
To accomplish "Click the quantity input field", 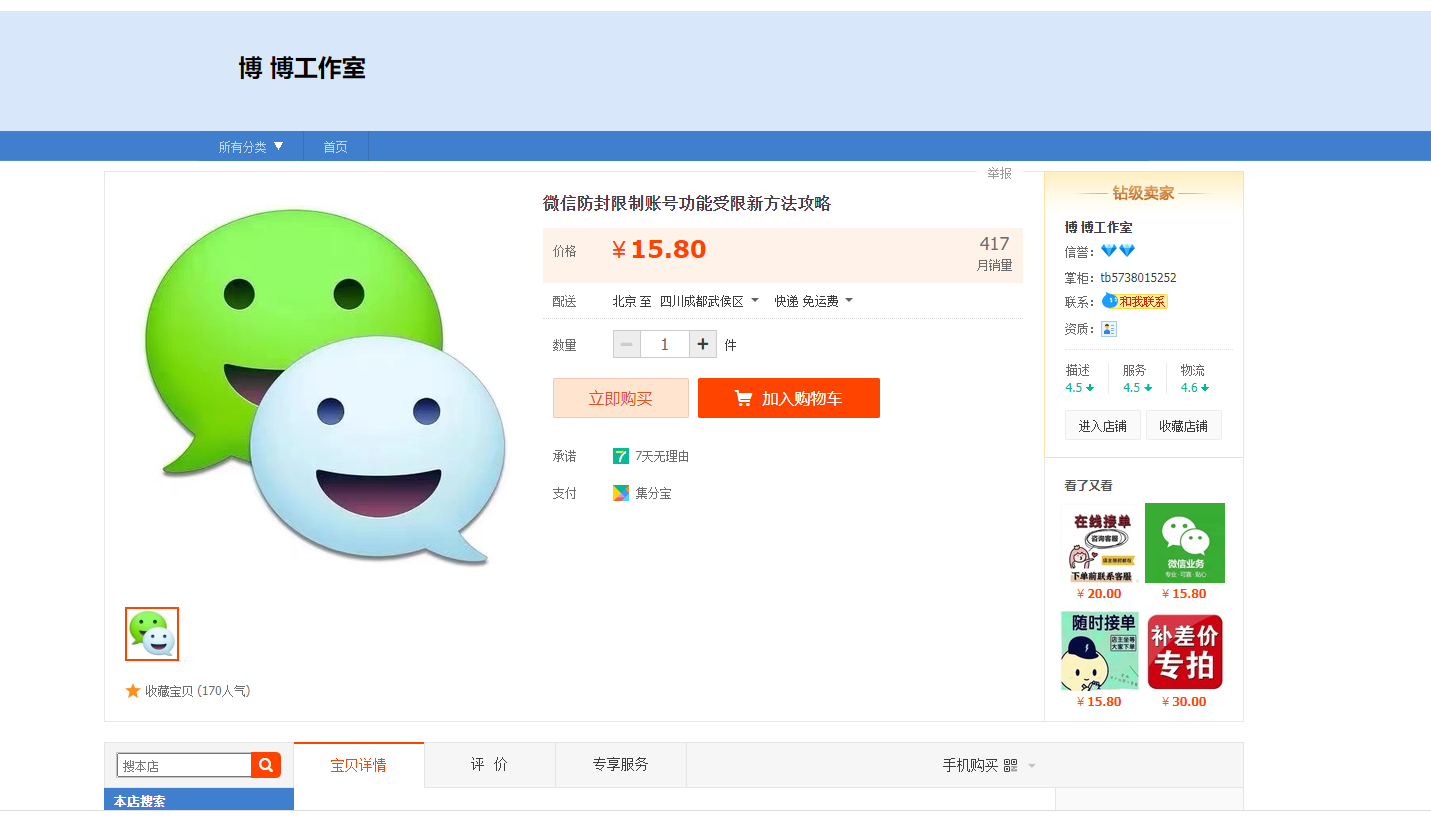I will coord(665,344).
